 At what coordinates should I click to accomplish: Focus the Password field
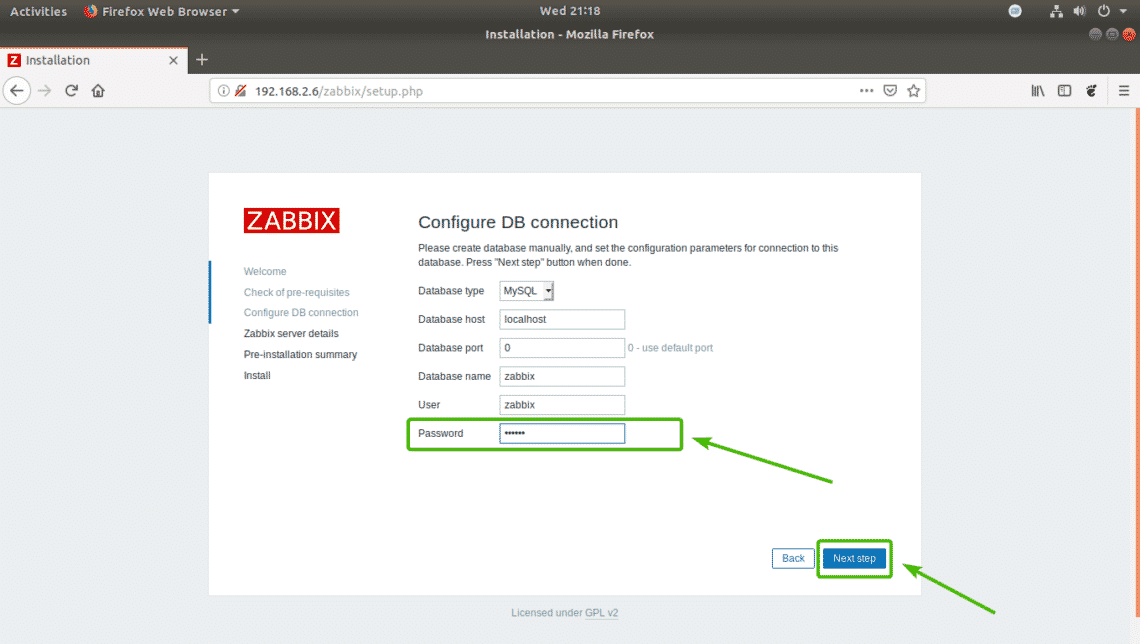562,433
